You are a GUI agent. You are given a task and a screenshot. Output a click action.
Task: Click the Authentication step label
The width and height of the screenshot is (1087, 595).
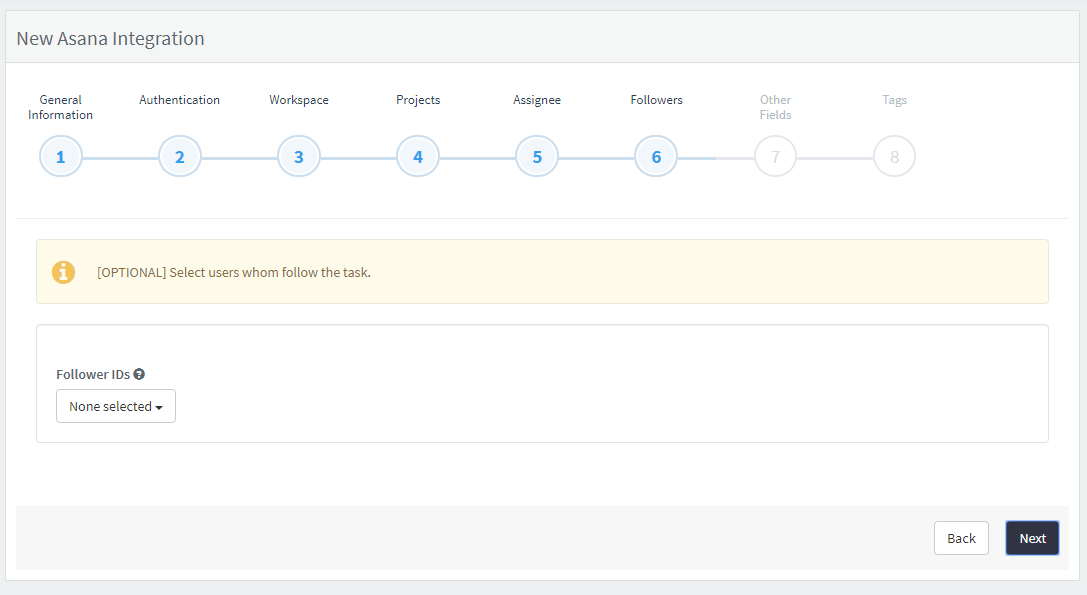180,100
